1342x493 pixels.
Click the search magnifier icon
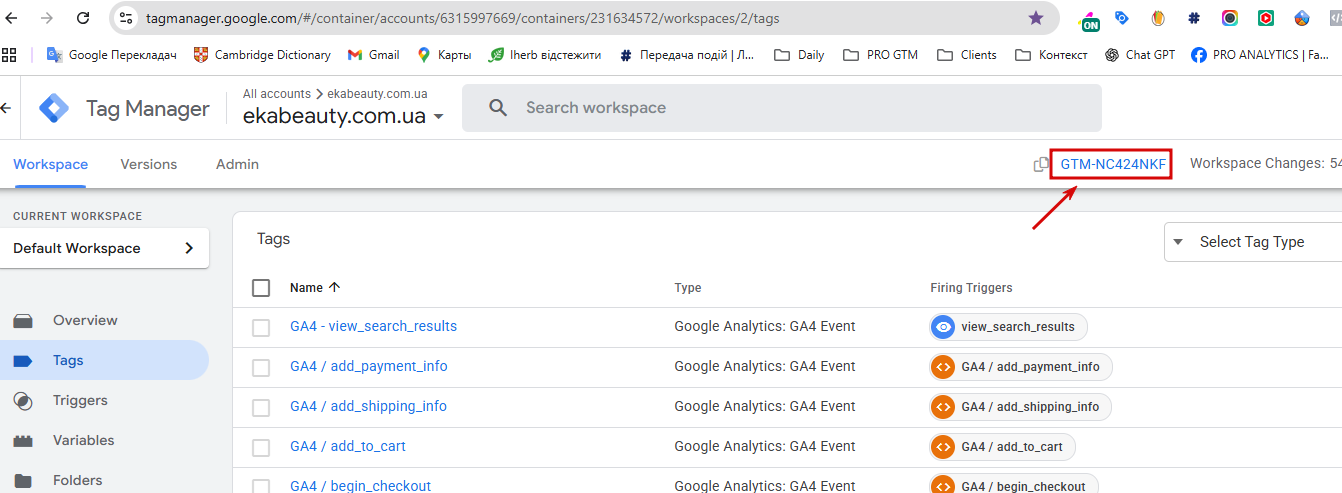(498, 108)
